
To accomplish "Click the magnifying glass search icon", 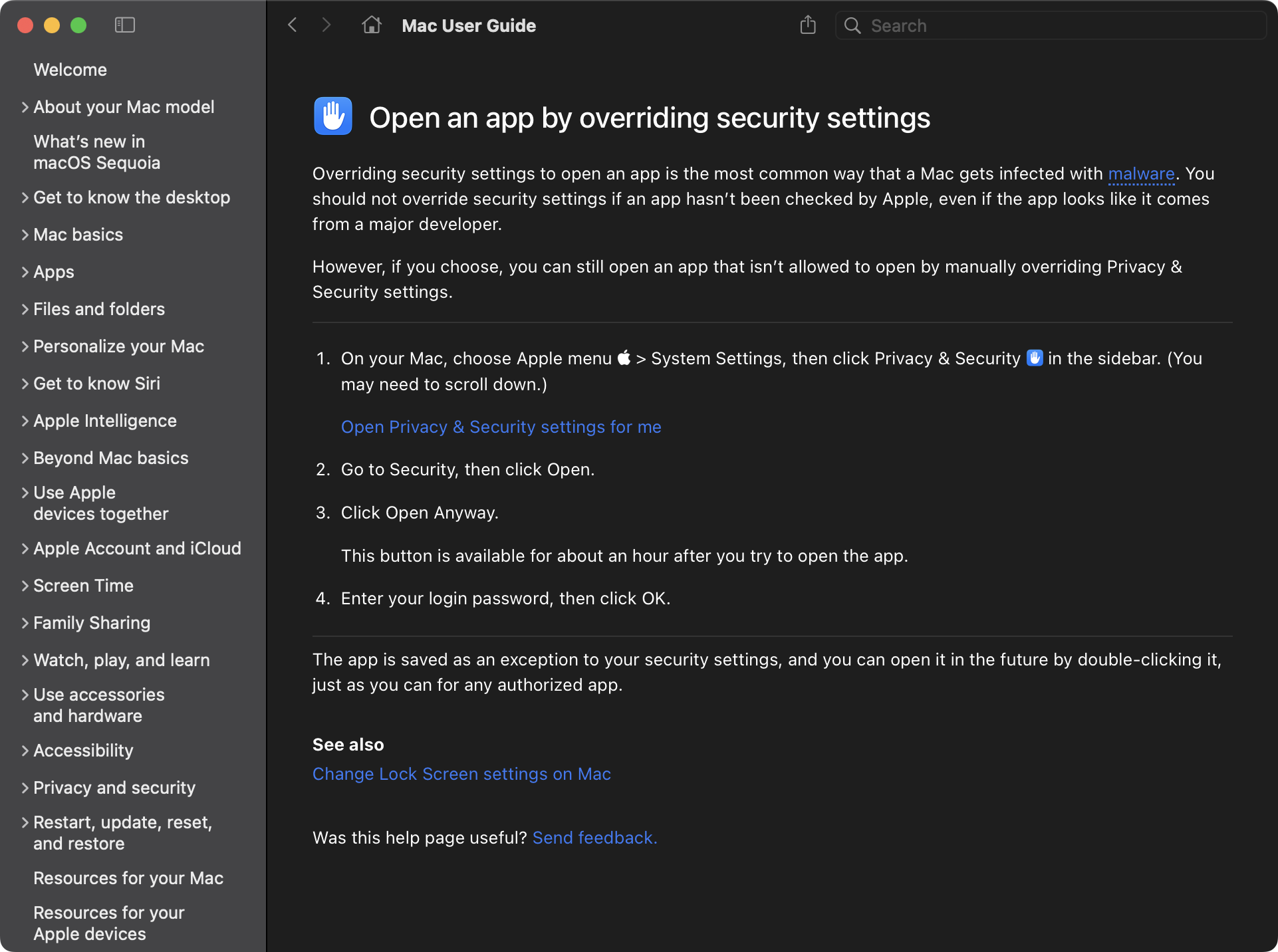I will (852, 26).
